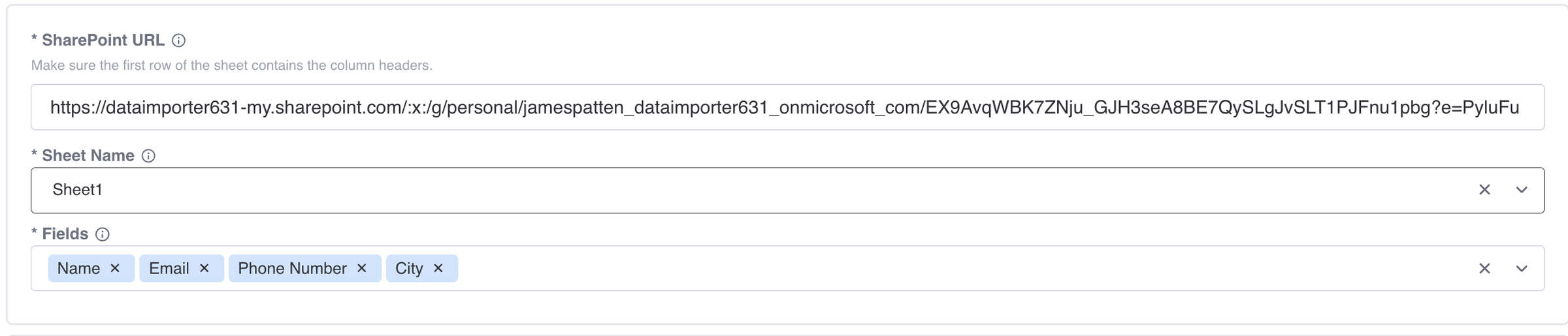Remove the Email field tag
The height and width of the screenshot is (336, 1568).
coord(204,268)
